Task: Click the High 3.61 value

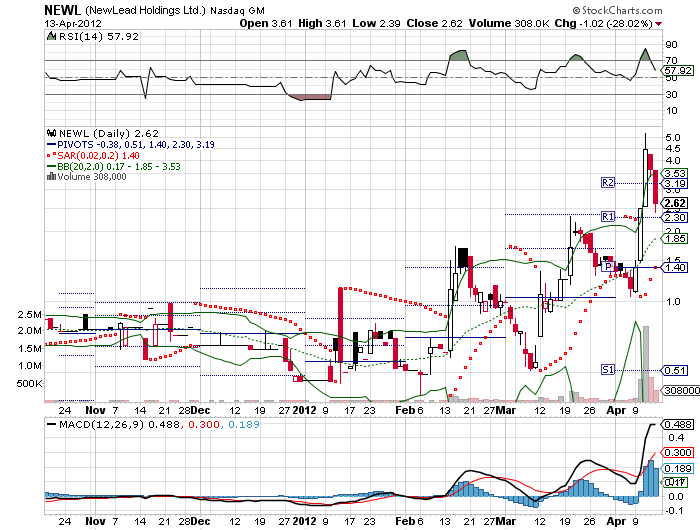Action: 322,23
